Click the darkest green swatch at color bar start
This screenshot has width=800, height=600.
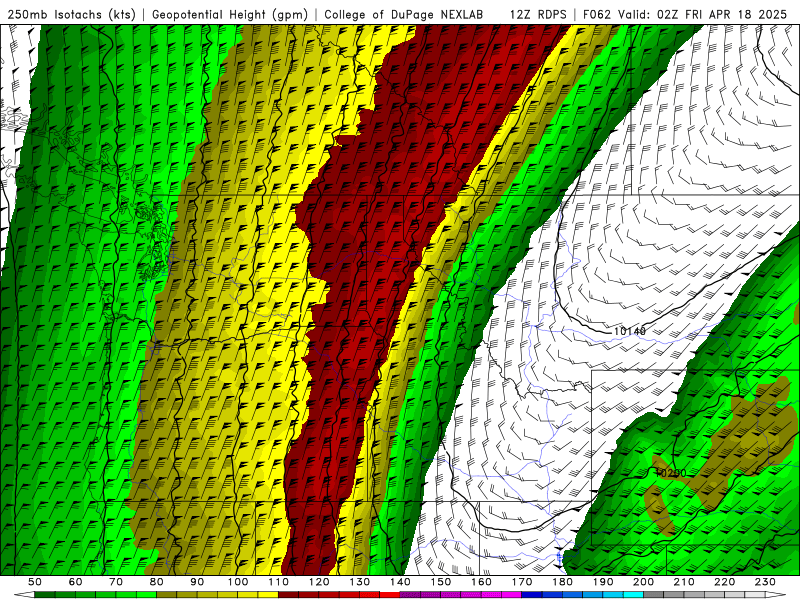pos(45,595)
